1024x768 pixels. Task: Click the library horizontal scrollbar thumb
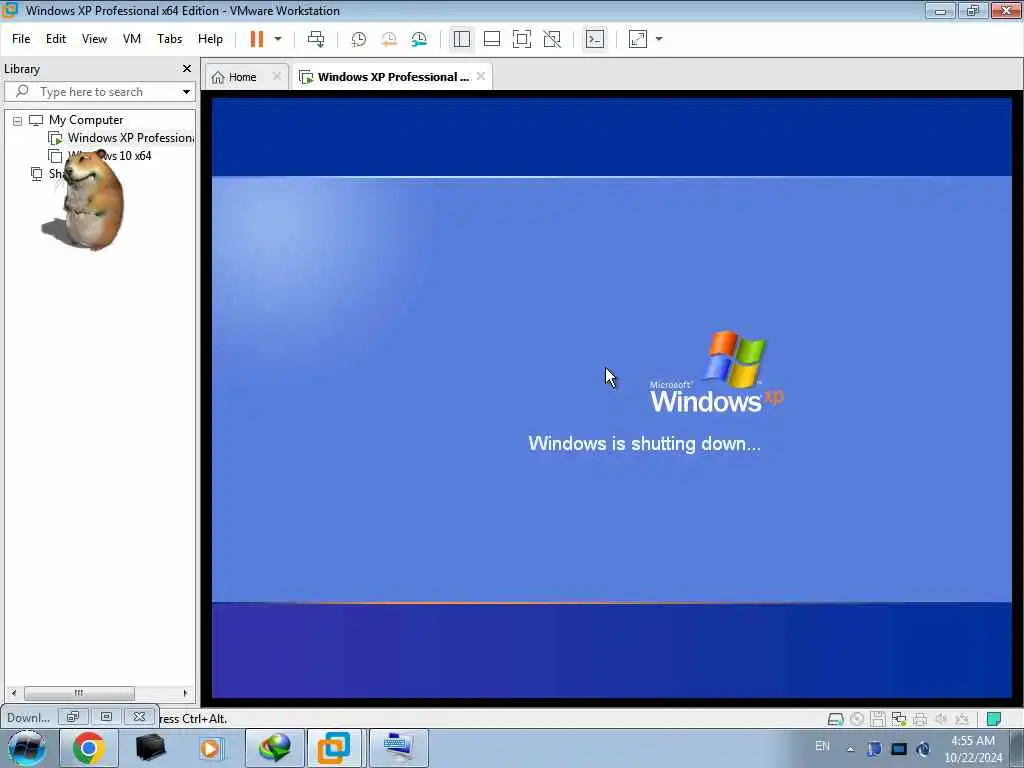coord(79,693)
